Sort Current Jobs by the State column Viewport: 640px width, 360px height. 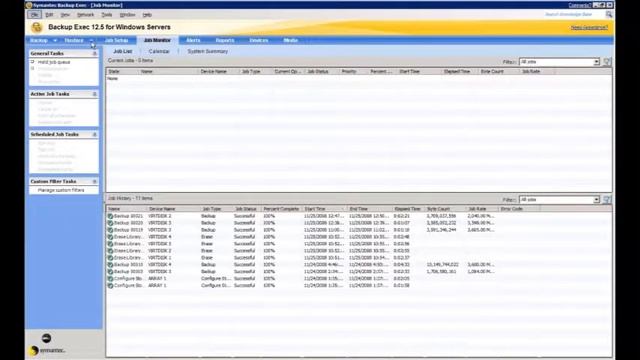point(122,71)
